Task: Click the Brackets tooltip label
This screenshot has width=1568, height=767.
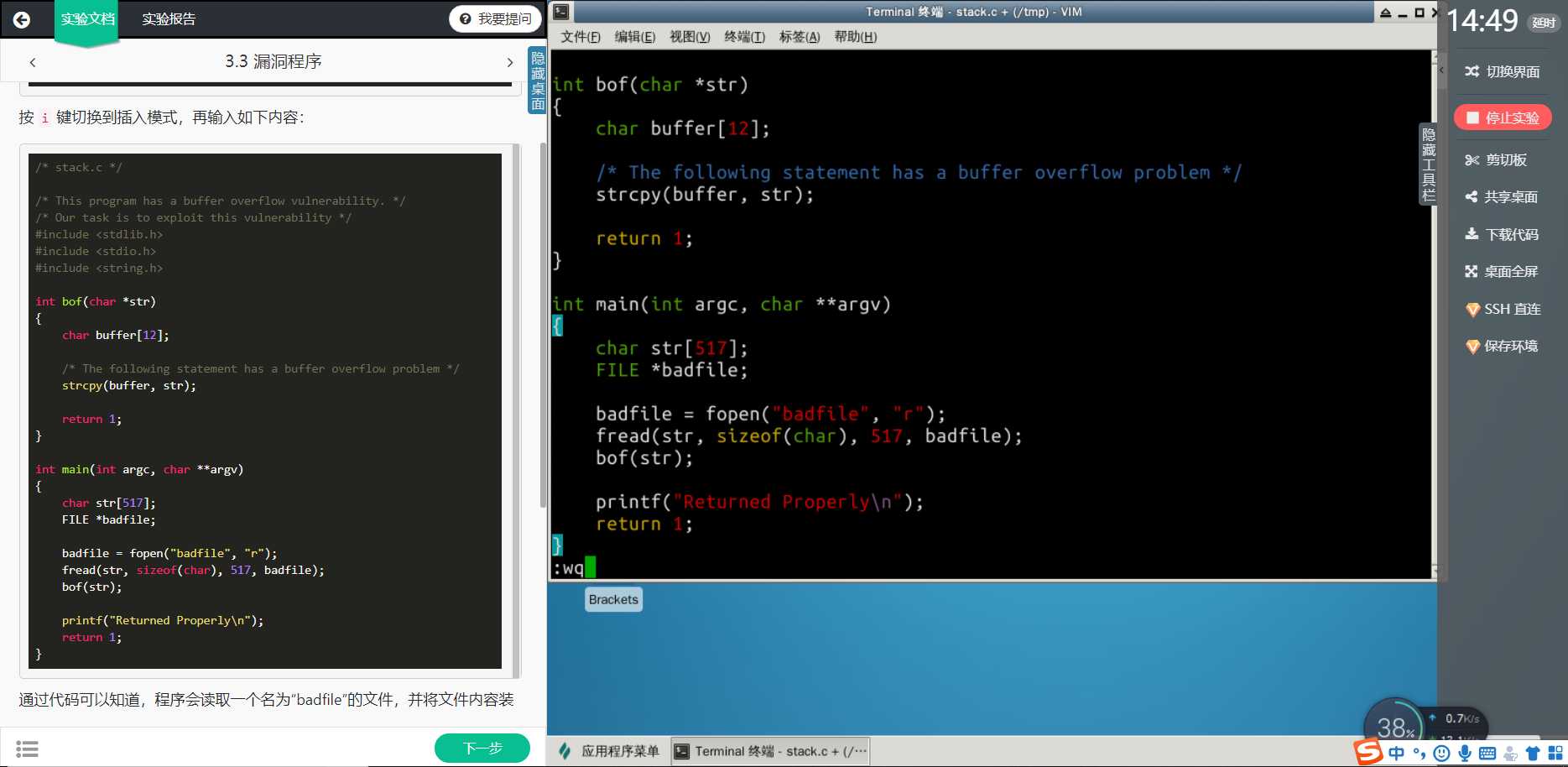Action: click(x=613, y=599)
